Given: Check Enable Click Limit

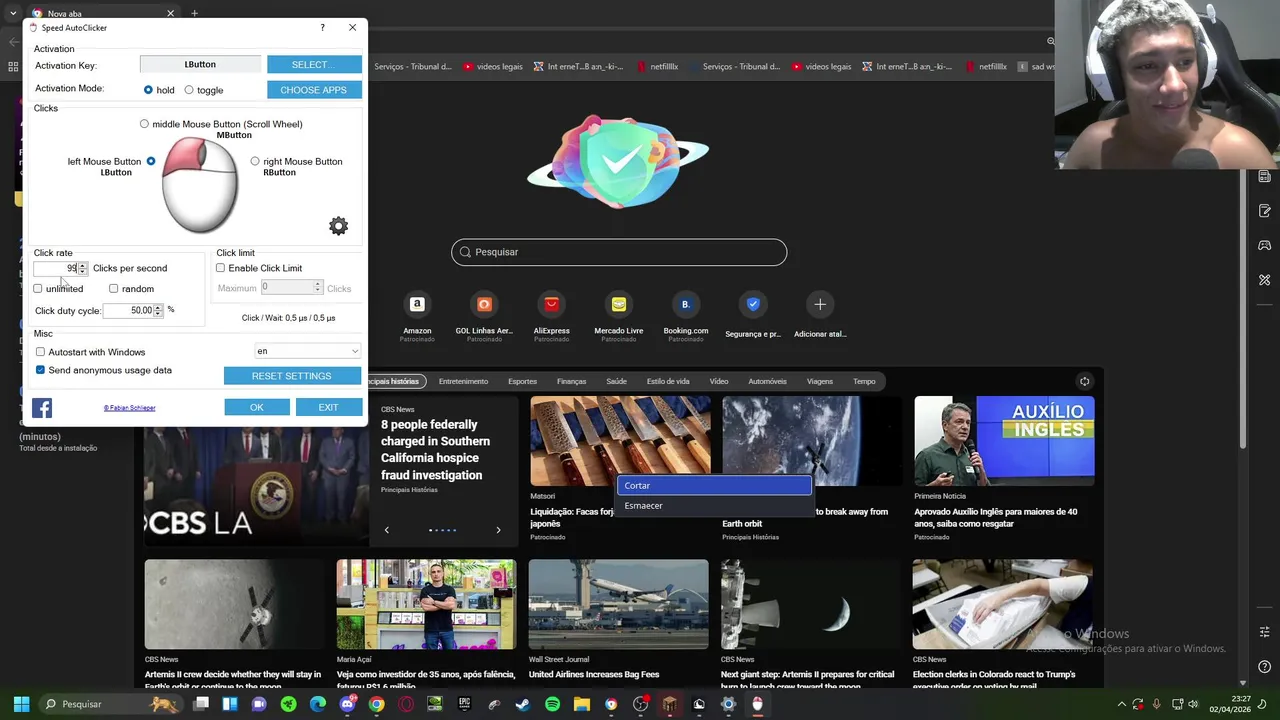Looking at the screenshot, I should pos(220,268).
